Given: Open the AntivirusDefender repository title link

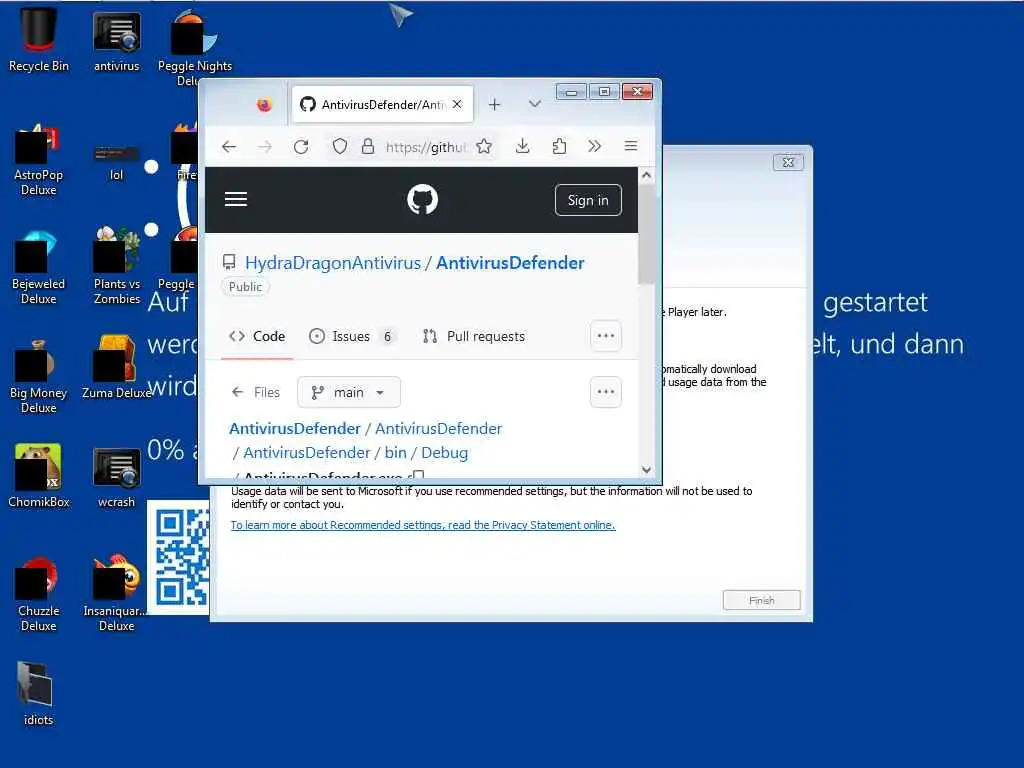Looking at the screenshot, I should coord(510,263).
